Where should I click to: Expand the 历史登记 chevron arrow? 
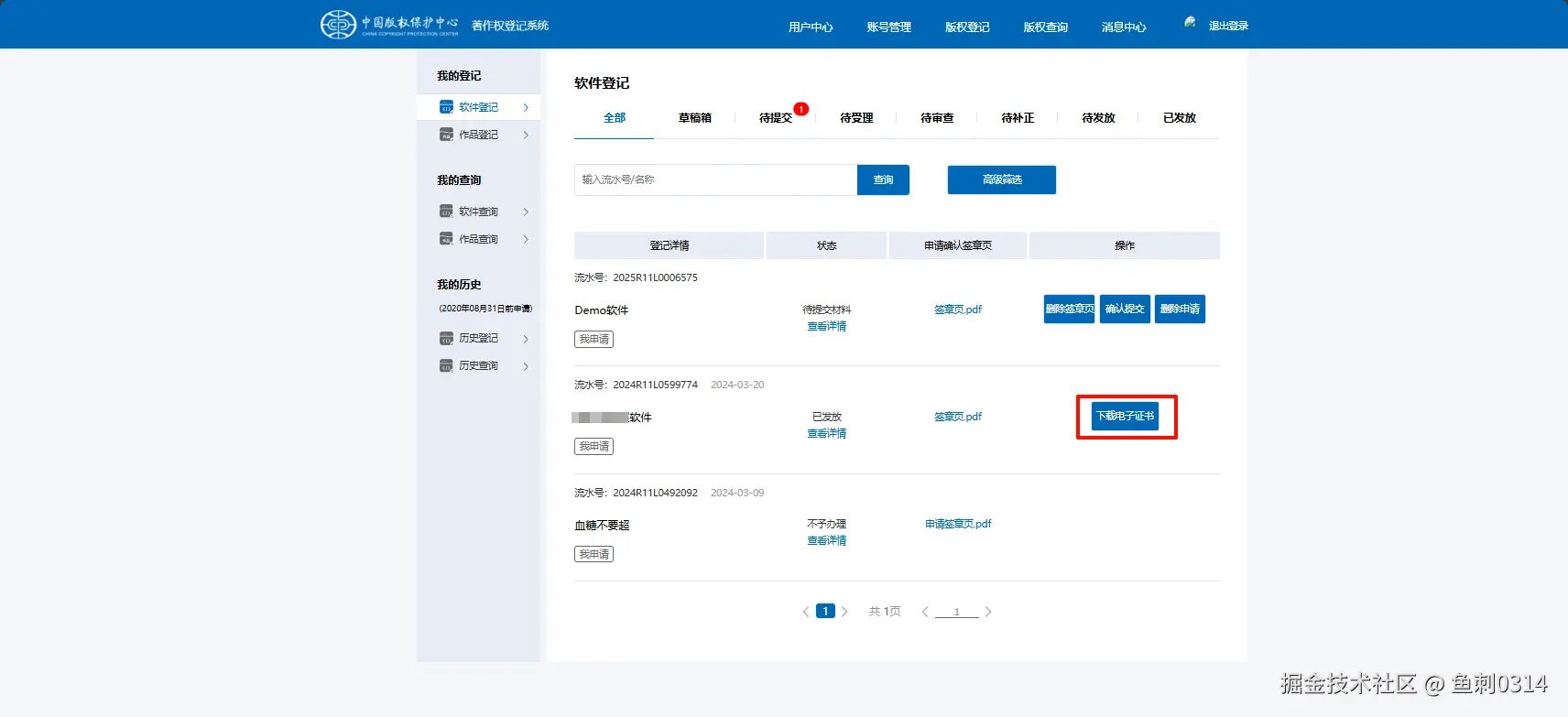tap(526, 339)
